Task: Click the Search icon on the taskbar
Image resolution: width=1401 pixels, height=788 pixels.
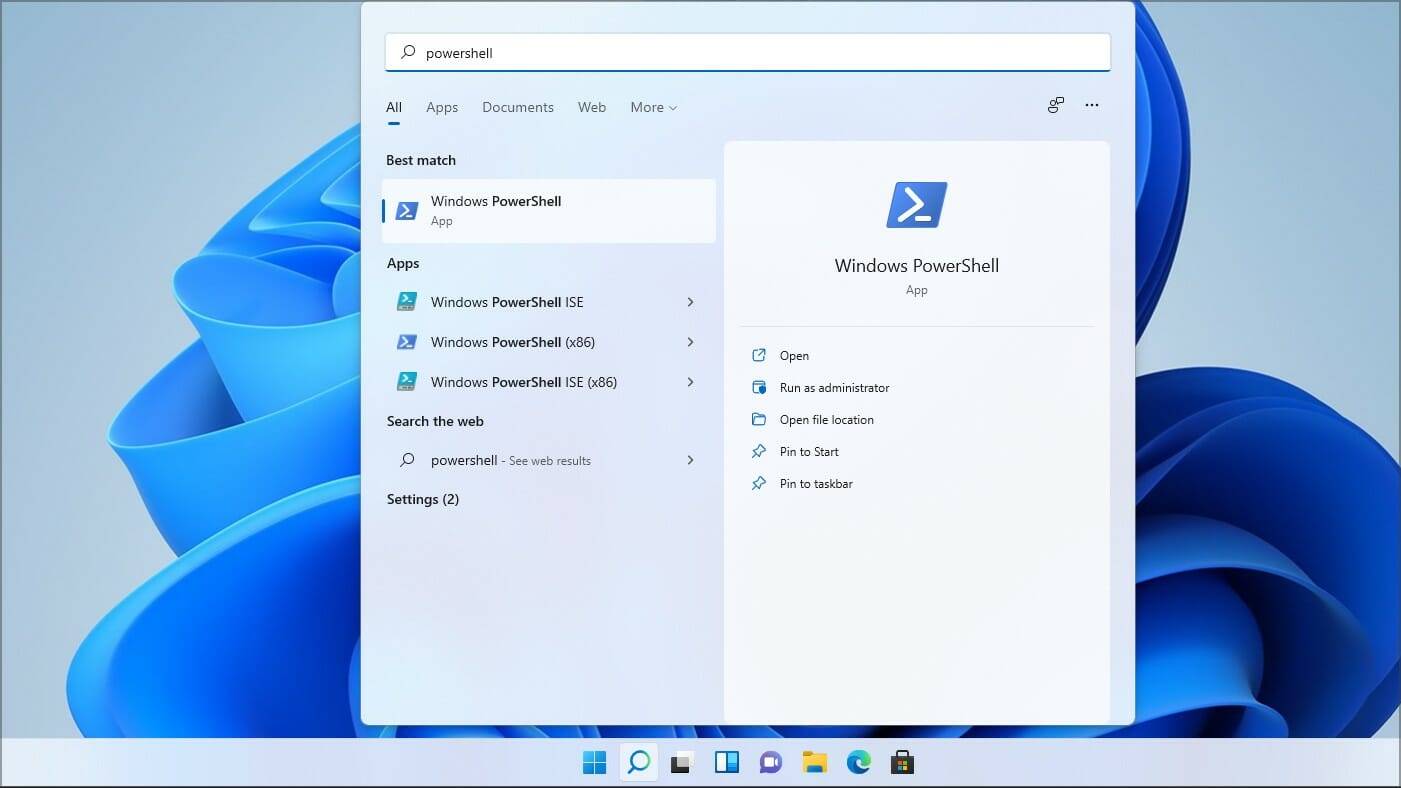Action: pyautogui.click(x=638, y=763)
